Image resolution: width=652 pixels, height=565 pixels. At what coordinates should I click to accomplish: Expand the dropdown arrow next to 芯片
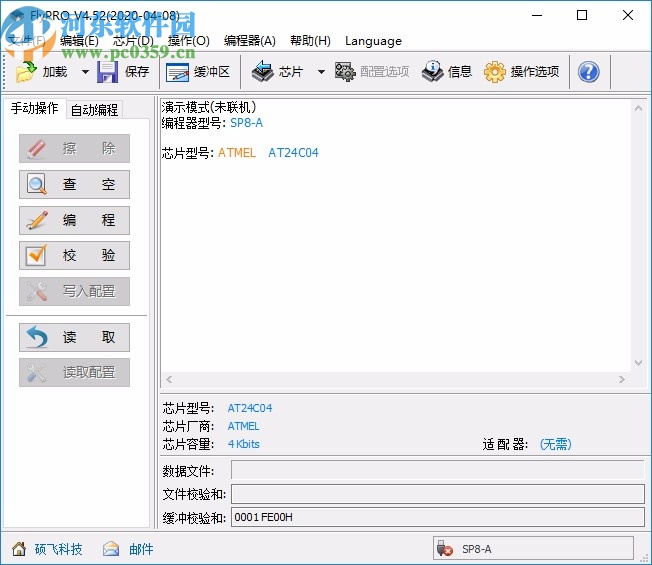tap(321, 72)
